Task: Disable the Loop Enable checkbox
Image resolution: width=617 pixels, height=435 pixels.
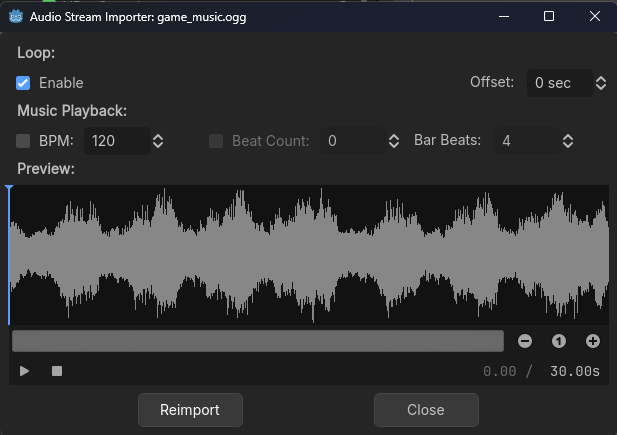Action: tap(23, 83)
